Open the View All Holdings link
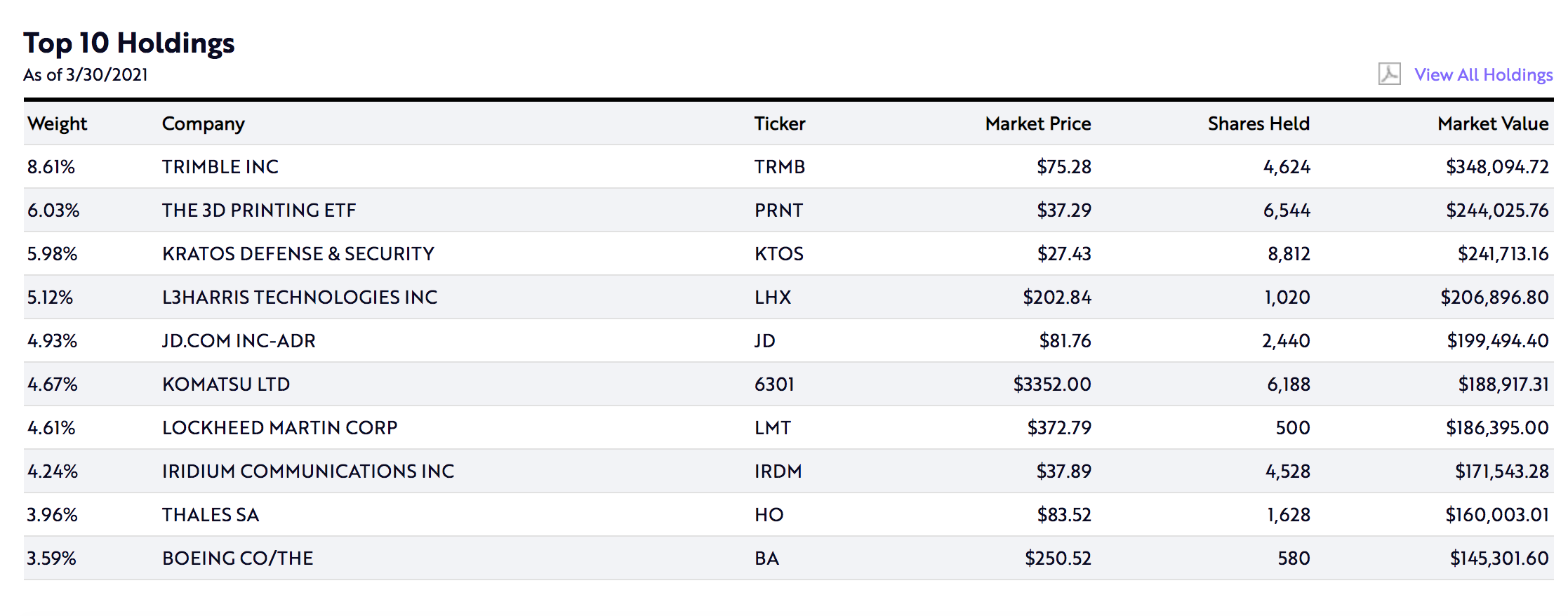The image size is (1568, 616). 1483,74
